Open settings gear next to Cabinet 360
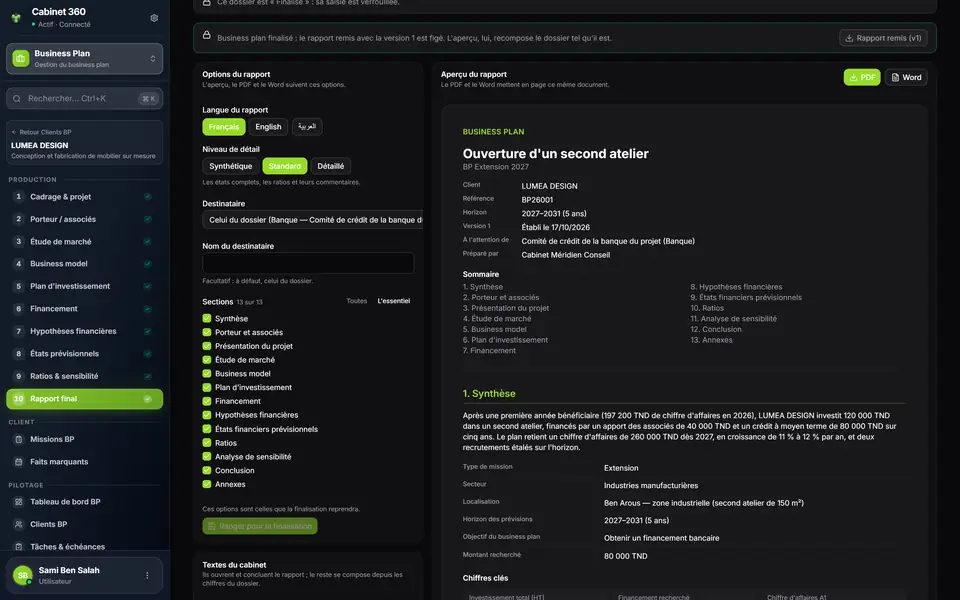Image resolution: width=960 pixels, height=600 pixels. [x=154, y=18]
